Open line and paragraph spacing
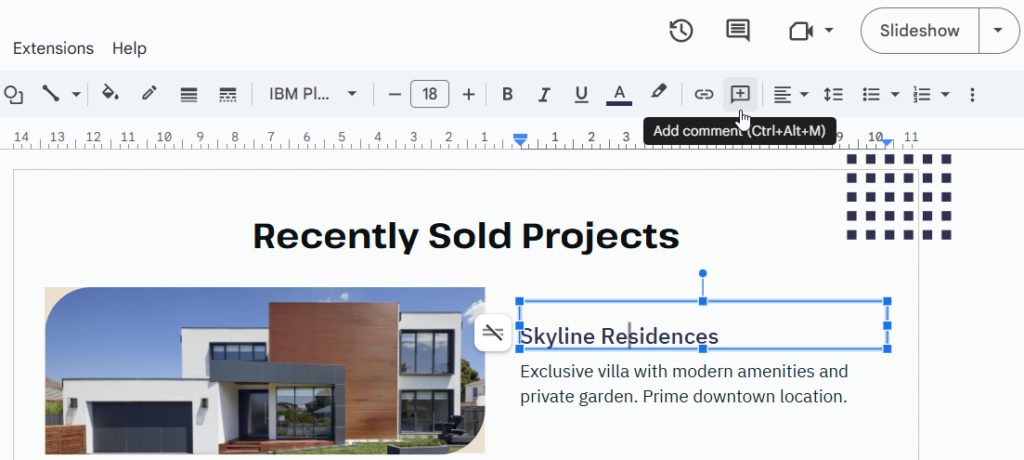Image resolution: width=1024 pixels, height=460 pixels. pyautogui.click(x=832, y=94)
